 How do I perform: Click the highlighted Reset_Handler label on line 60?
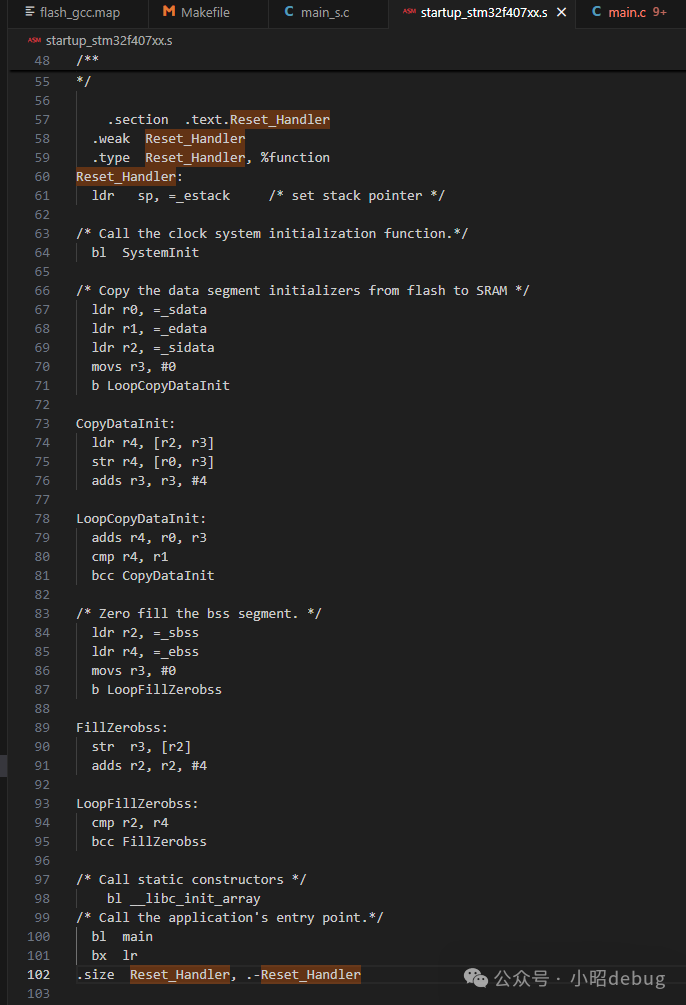click(x=126, y=177)
